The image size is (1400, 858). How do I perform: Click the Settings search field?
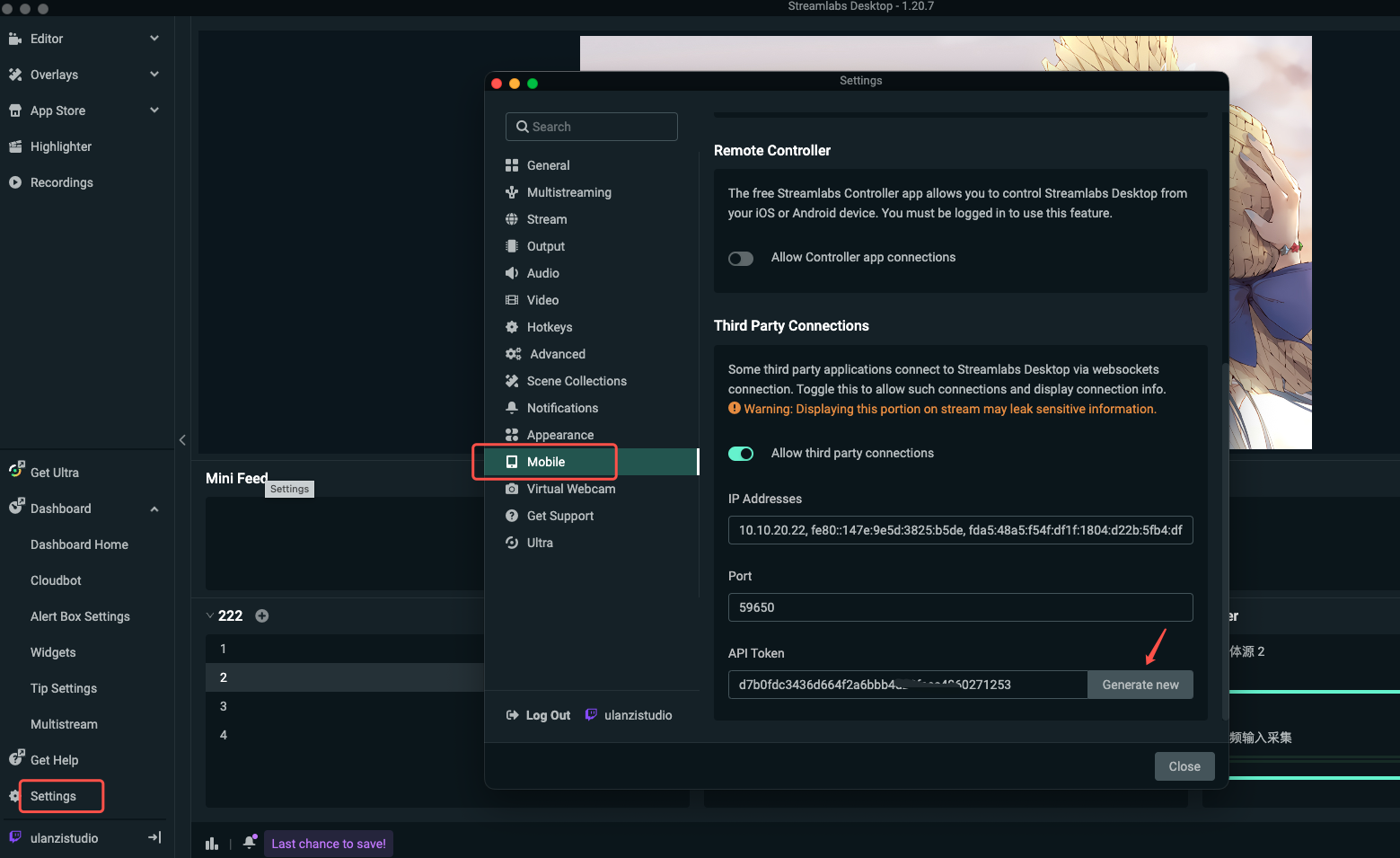pos(592,127)
